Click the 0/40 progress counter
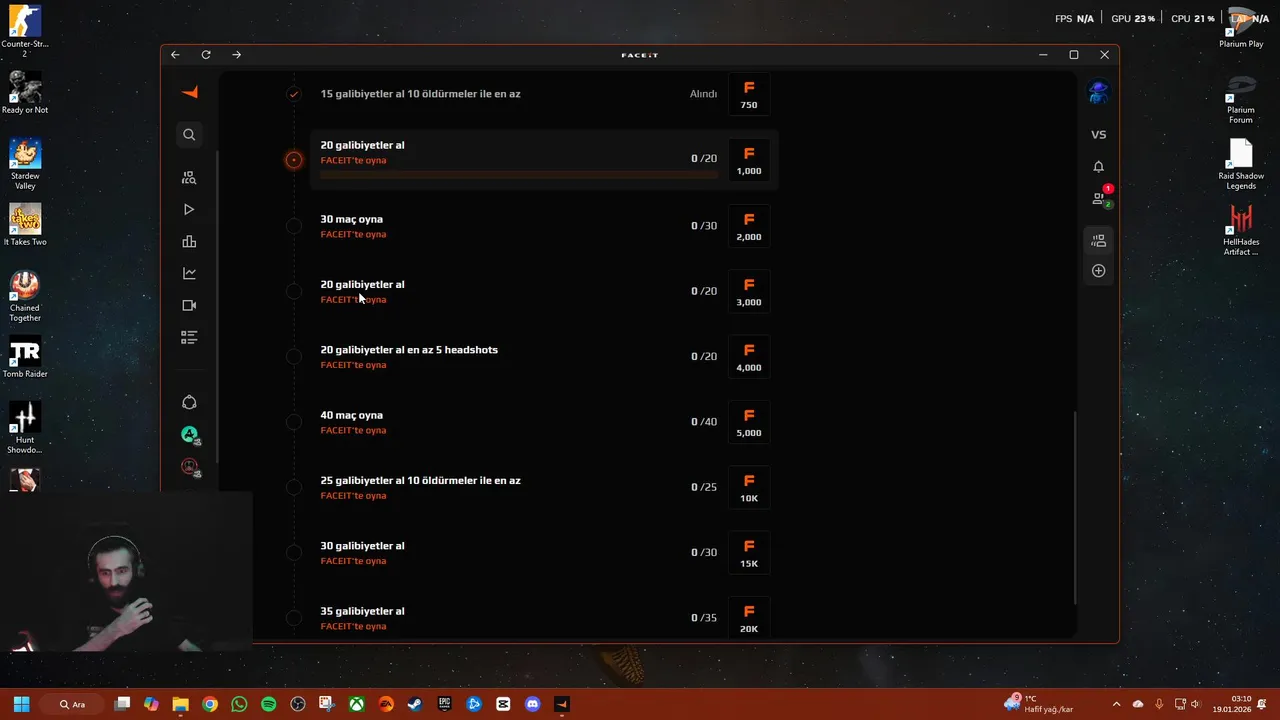Viewport: 1280px width, 720px height. 704,422
